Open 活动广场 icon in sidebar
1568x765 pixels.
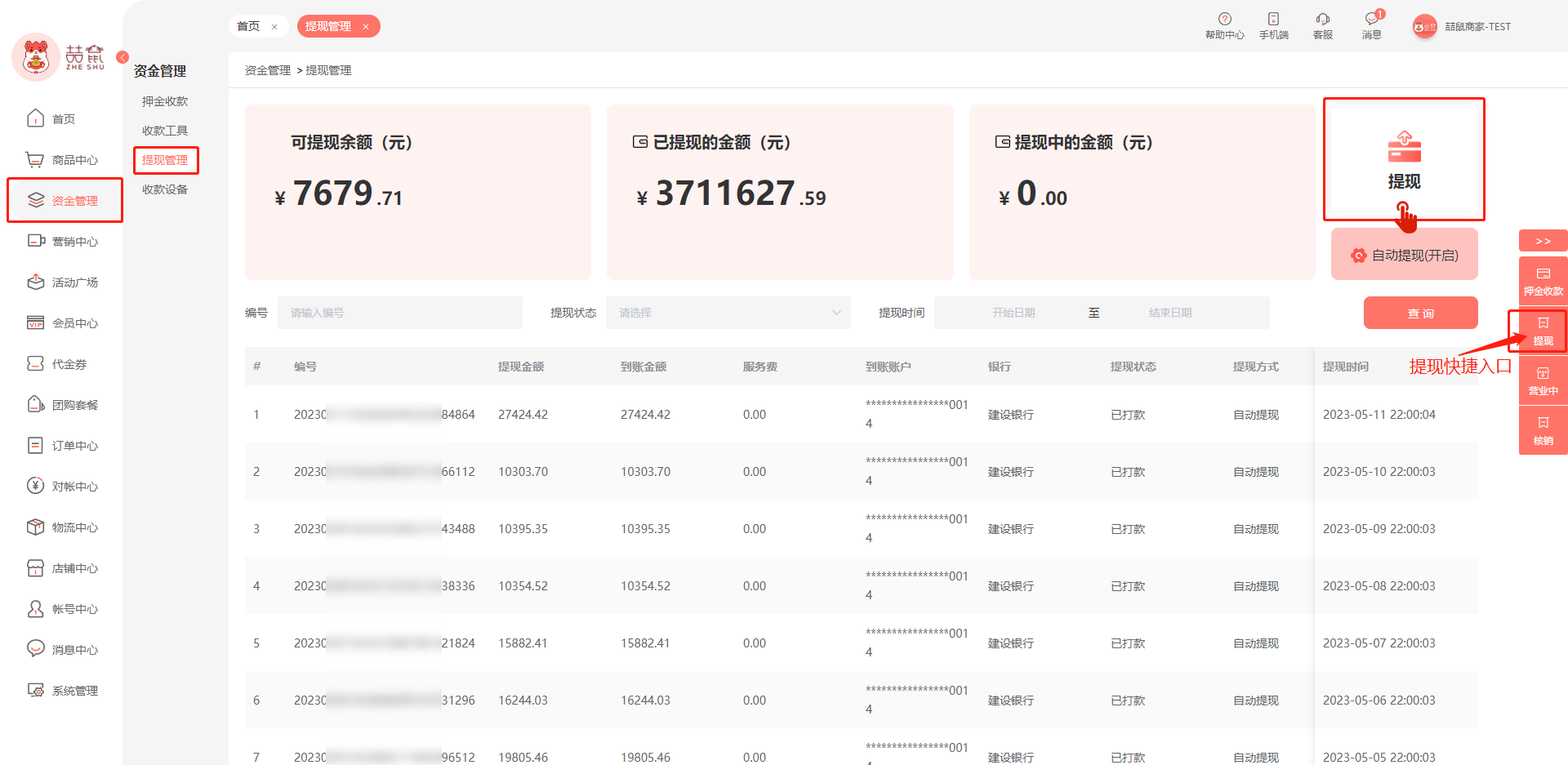(35, 282)
